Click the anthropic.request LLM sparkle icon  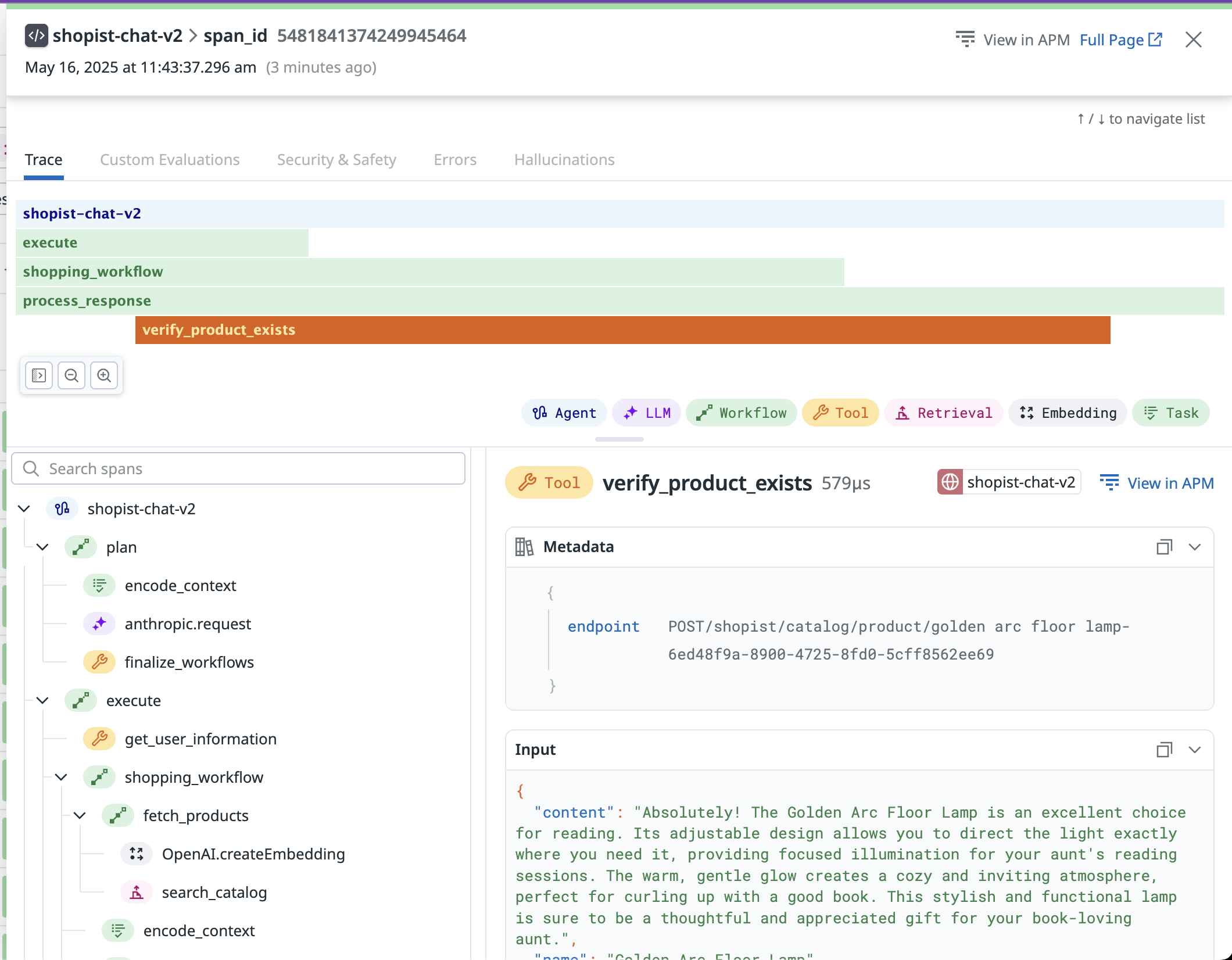click(x=99, y=624)
